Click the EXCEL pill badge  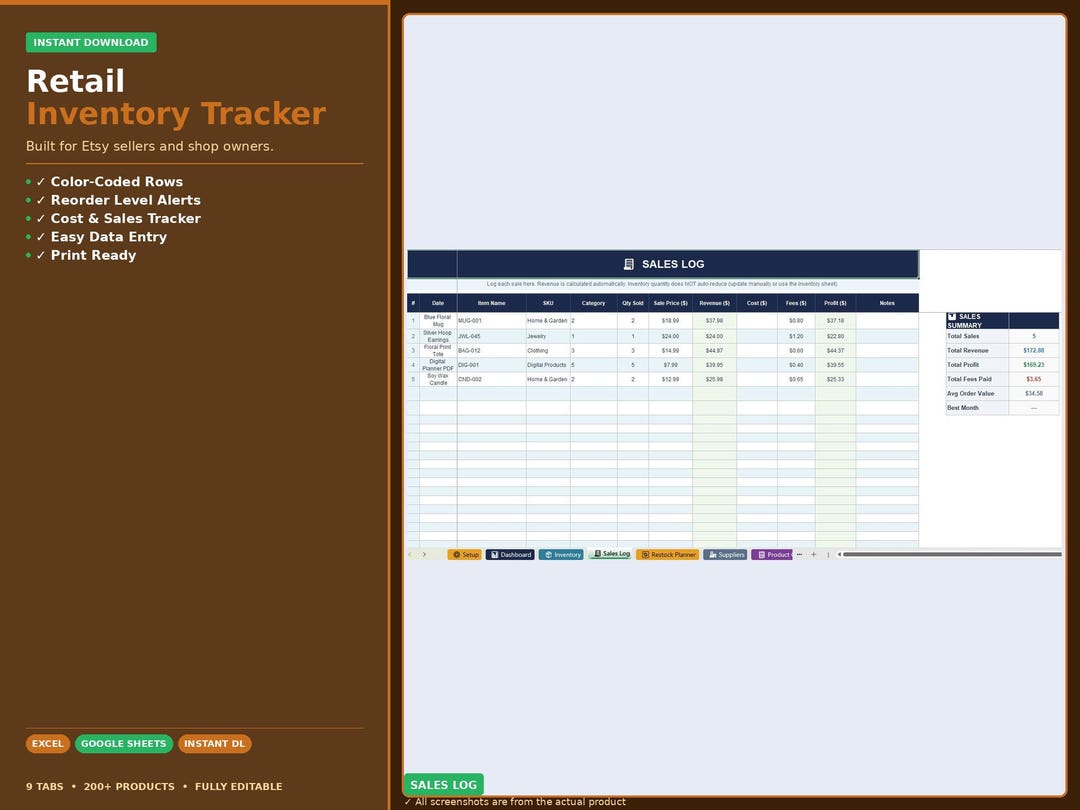pyautogui.click(x=48, y=744)
